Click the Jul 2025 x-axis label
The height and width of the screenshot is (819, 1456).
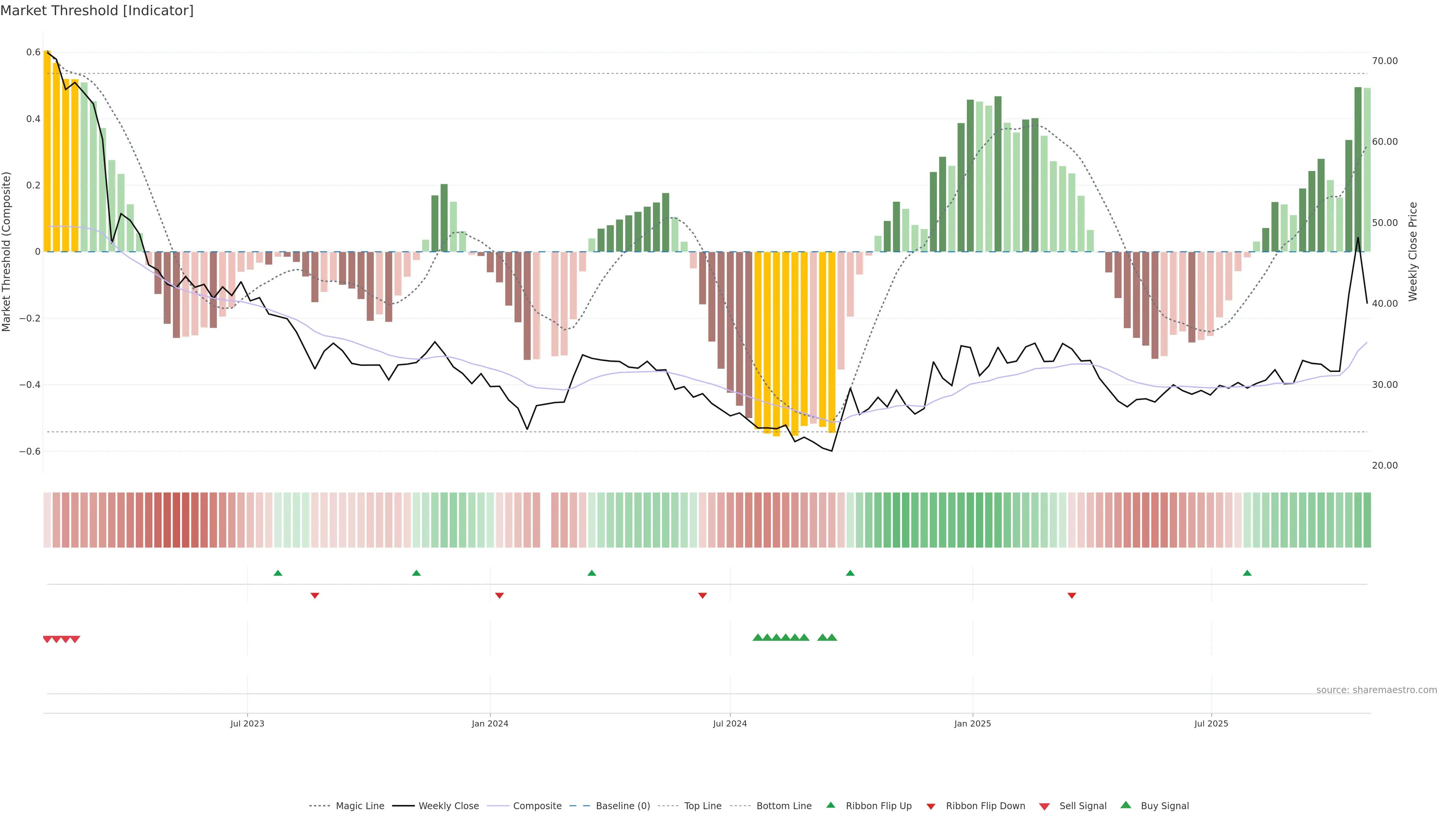(x=1211, y=723)
